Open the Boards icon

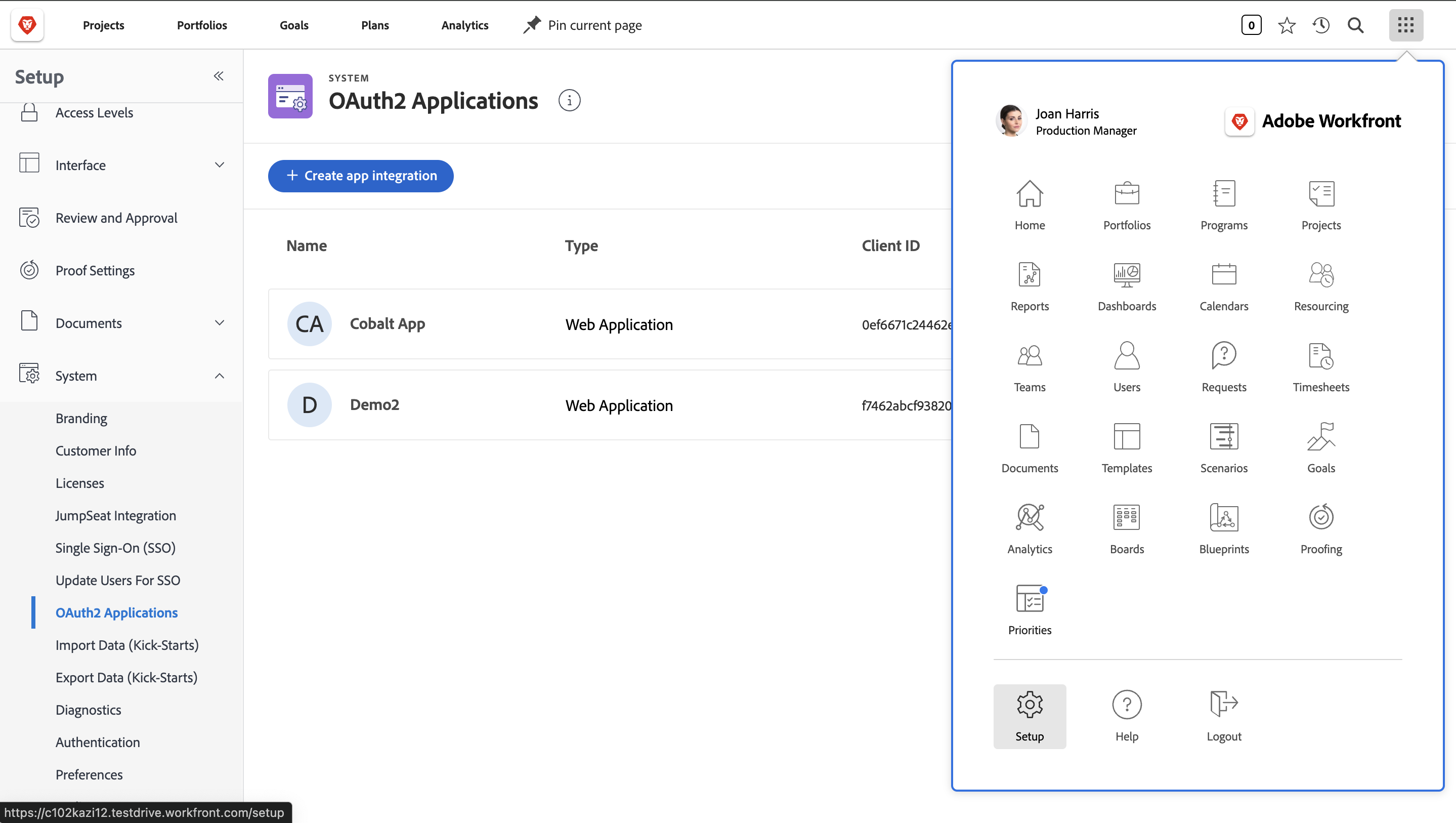pyautogui.click(x=1127, y=526)
